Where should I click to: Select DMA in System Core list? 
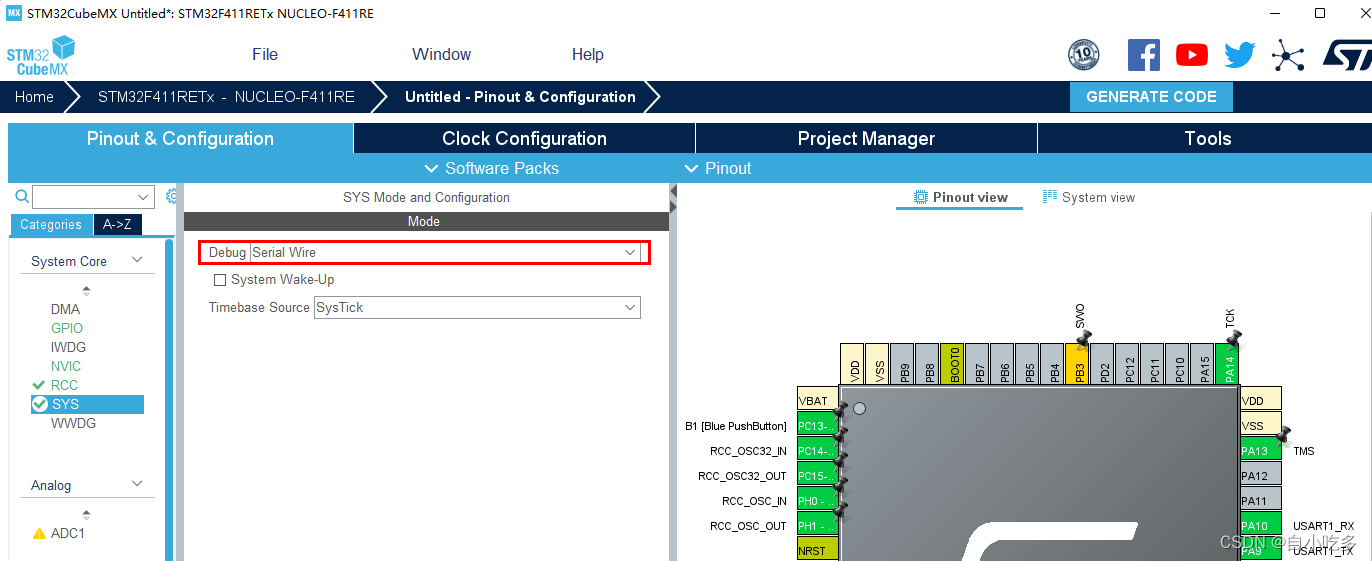[x=65, y=309]
